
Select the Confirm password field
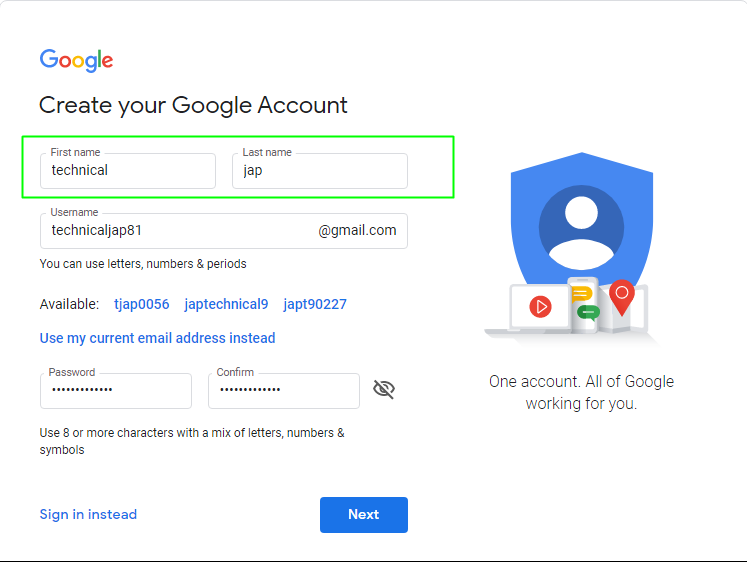point(284,391)
